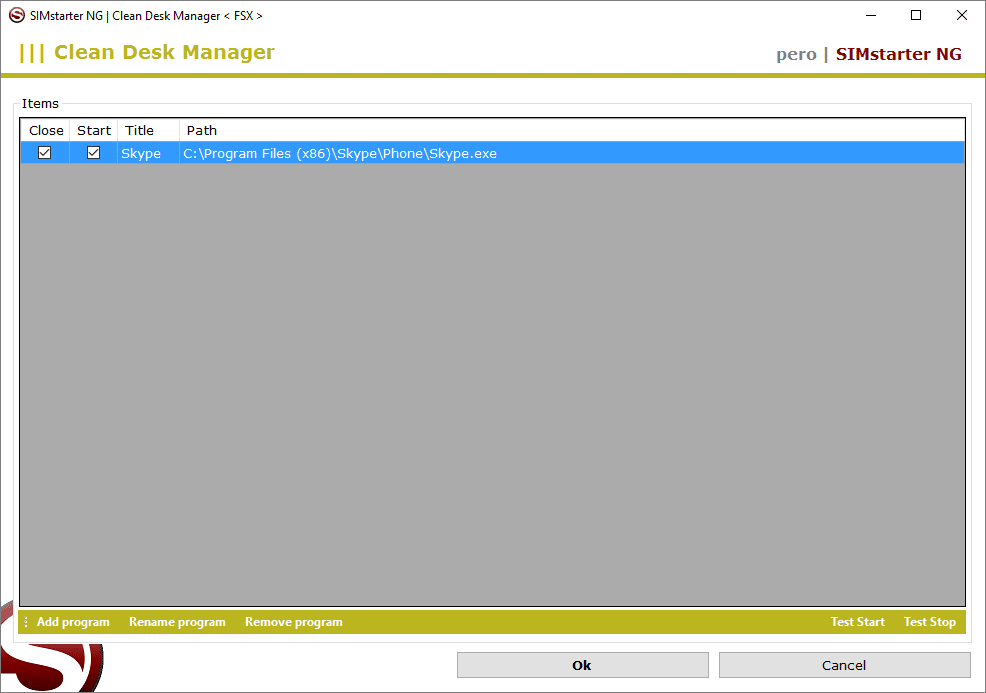Select the Skype.exe path entry
The height and width of the screenshot is (693, 986).
(x=340, y=154)
